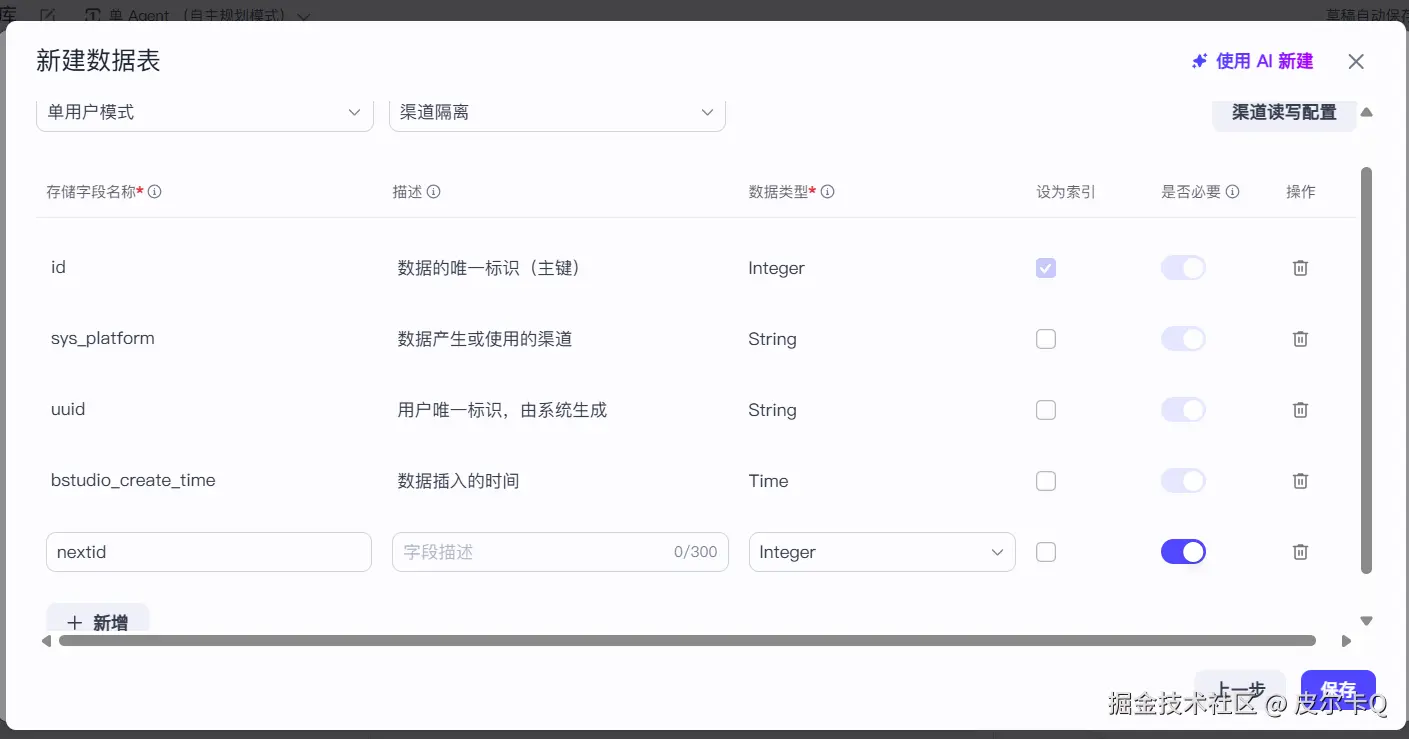
Task: Click the uuid field name
Action: [x=68, y=409]
